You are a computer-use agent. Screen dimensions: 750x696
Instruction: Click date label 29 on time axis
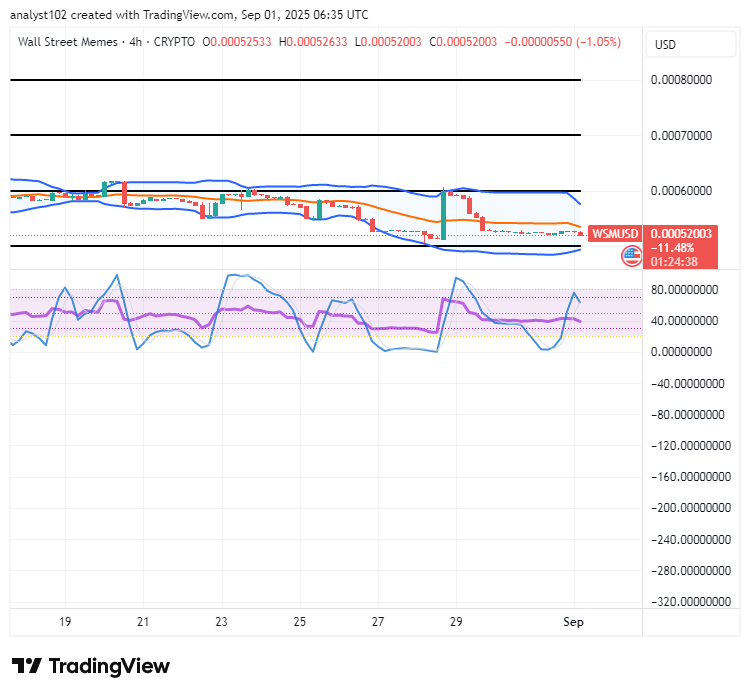[x=456, y=622]
